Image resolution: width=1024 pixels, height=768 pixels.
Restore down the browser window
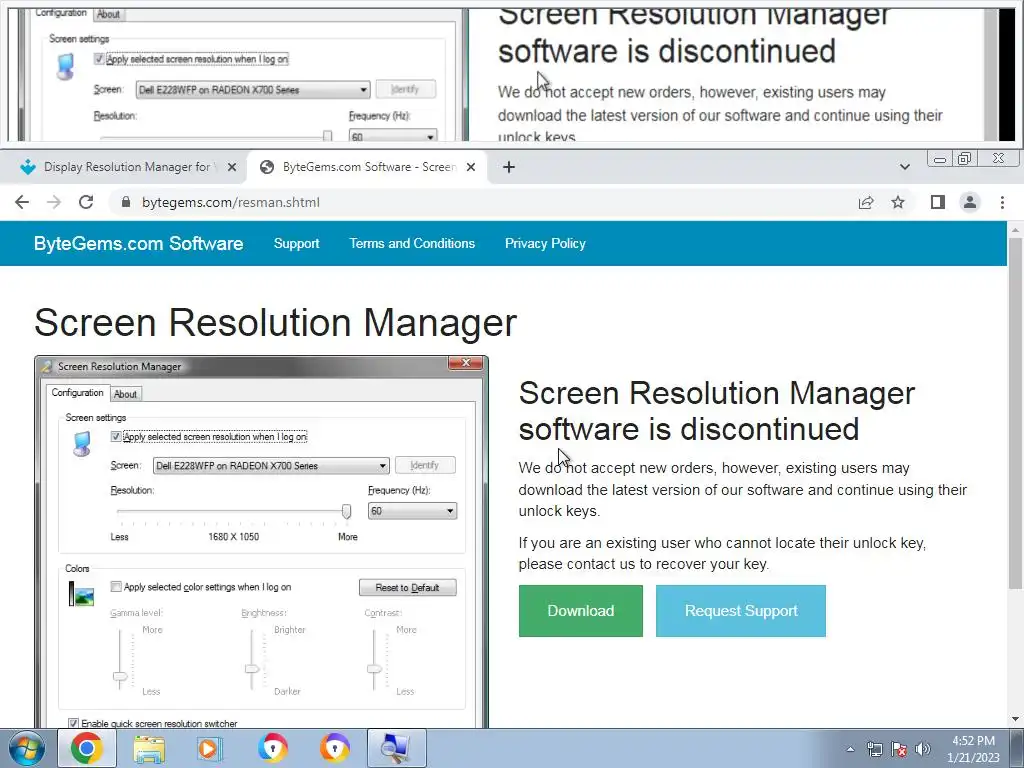pos(965,159)
